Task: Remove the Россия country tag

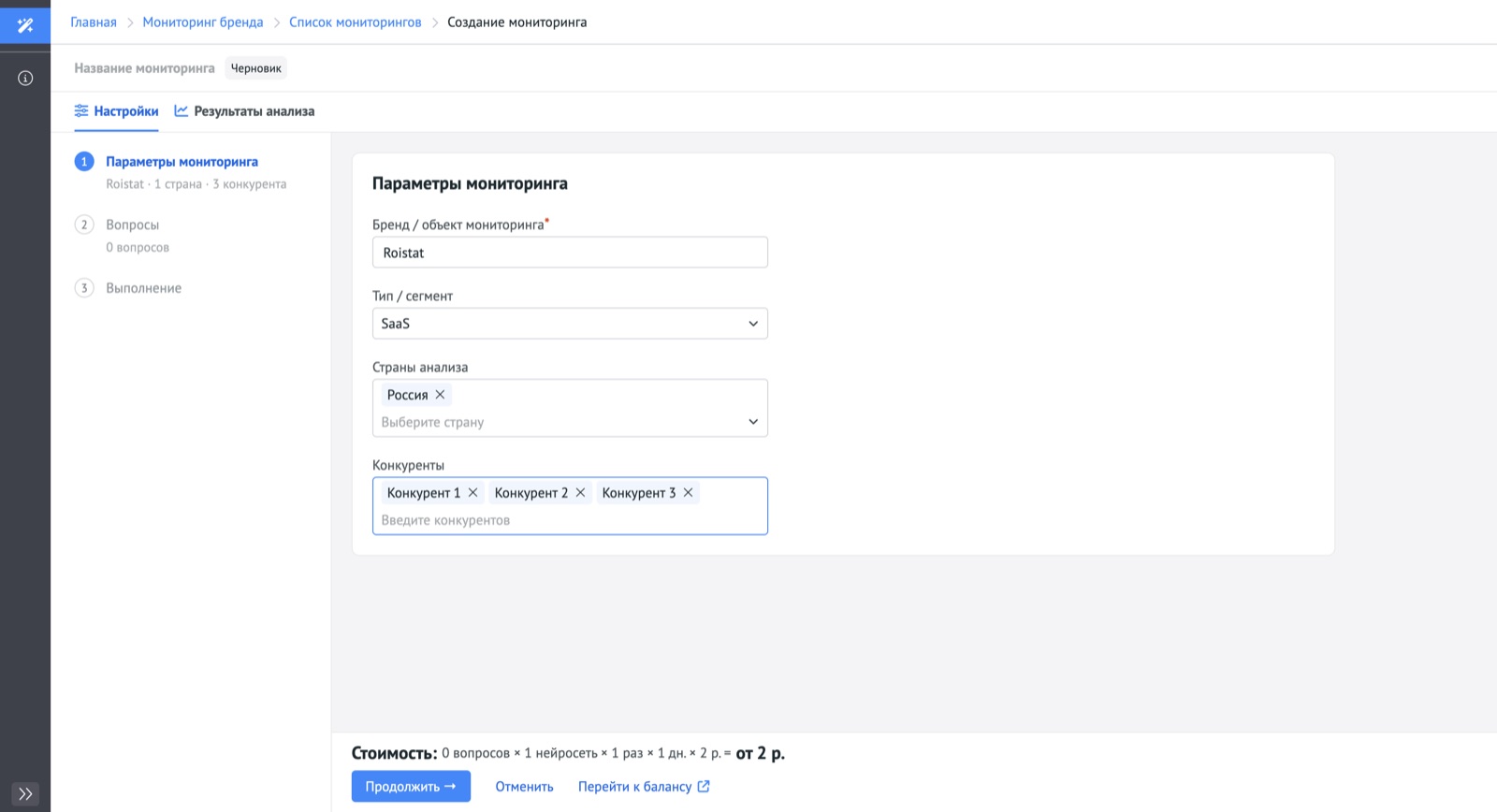Action: point(440,395)
